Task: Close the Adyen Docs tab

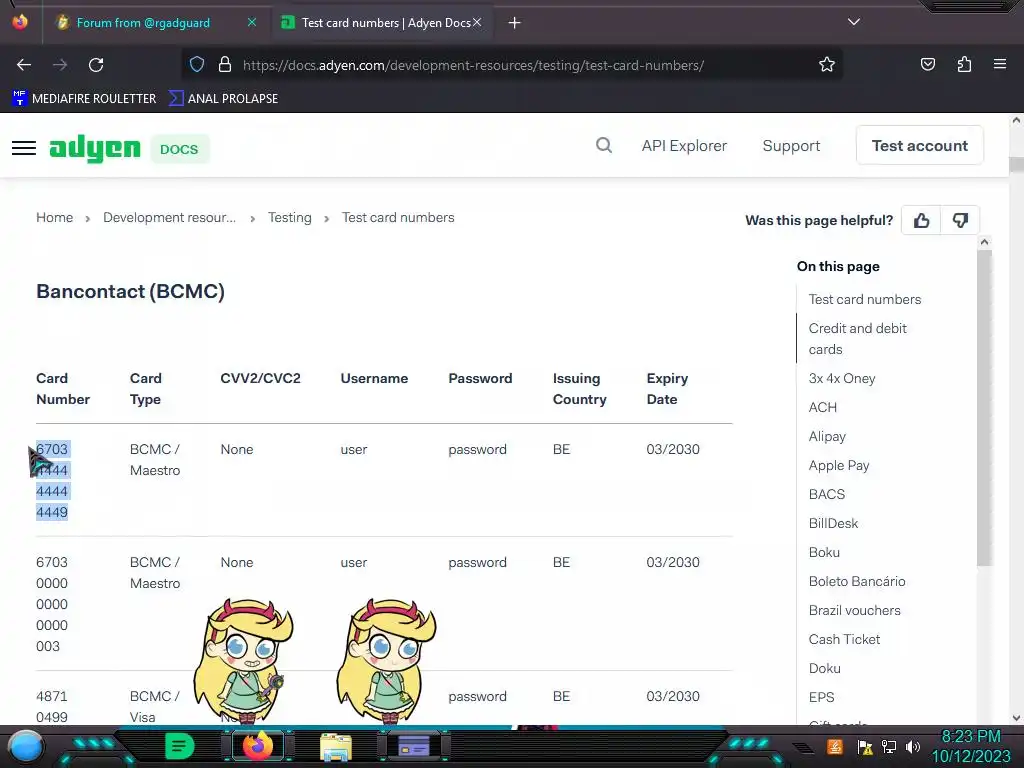Action: (x=477, y=22)
